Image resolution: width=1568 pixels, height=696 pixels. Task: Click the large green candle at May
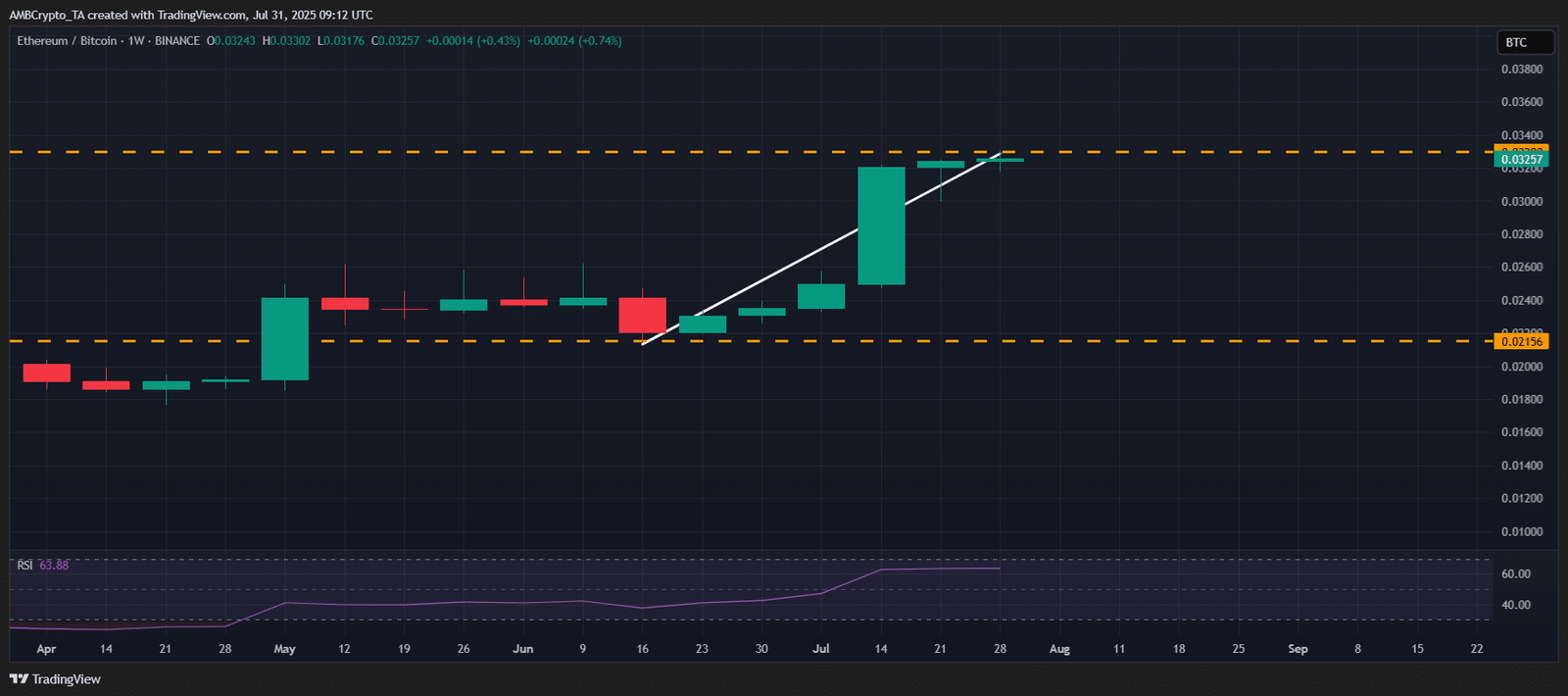[284, 338]
